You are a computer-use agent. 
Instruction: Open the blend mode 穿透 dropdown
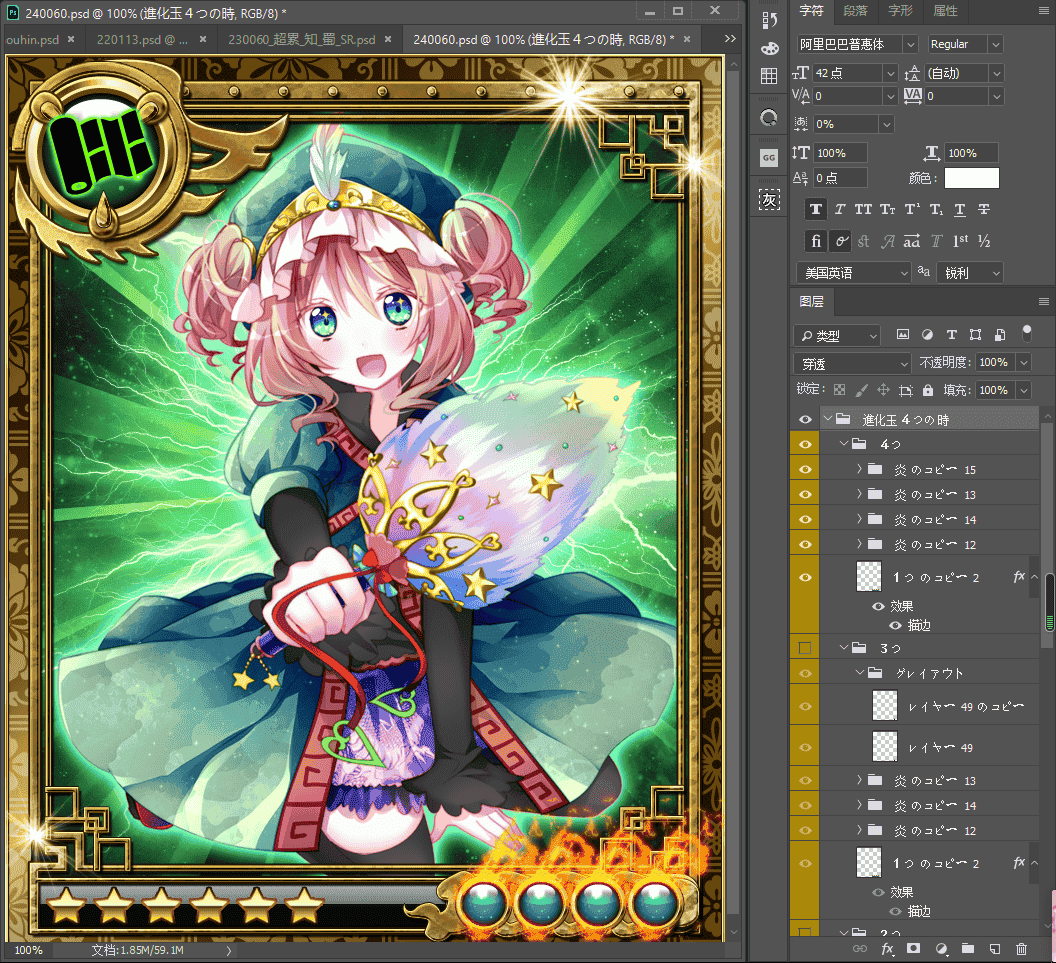click(x=852, y=364)
